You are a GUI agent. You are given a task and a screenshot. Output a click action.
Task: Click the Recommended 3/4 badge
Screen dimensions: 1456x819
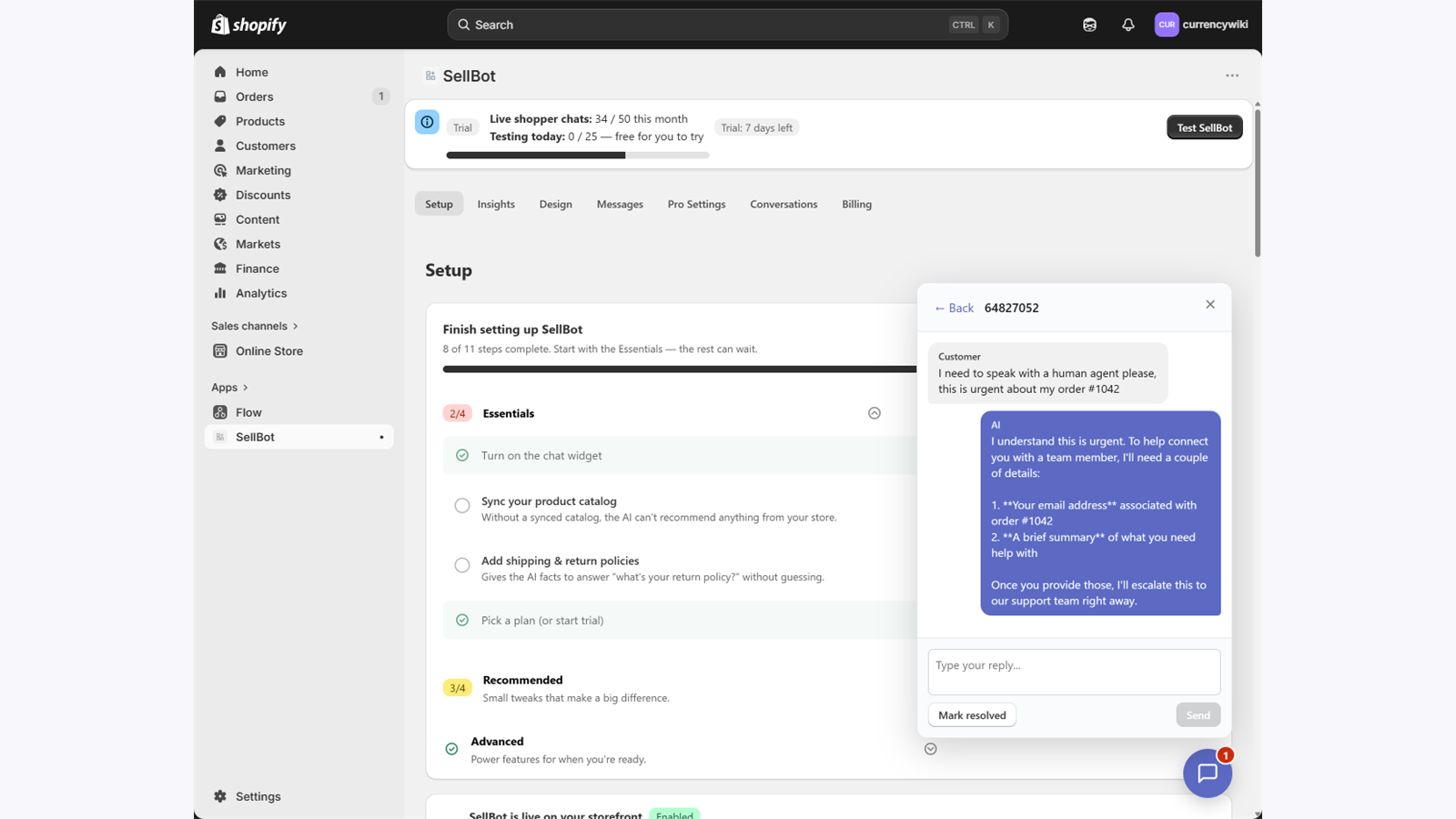(x=457, y=688)
